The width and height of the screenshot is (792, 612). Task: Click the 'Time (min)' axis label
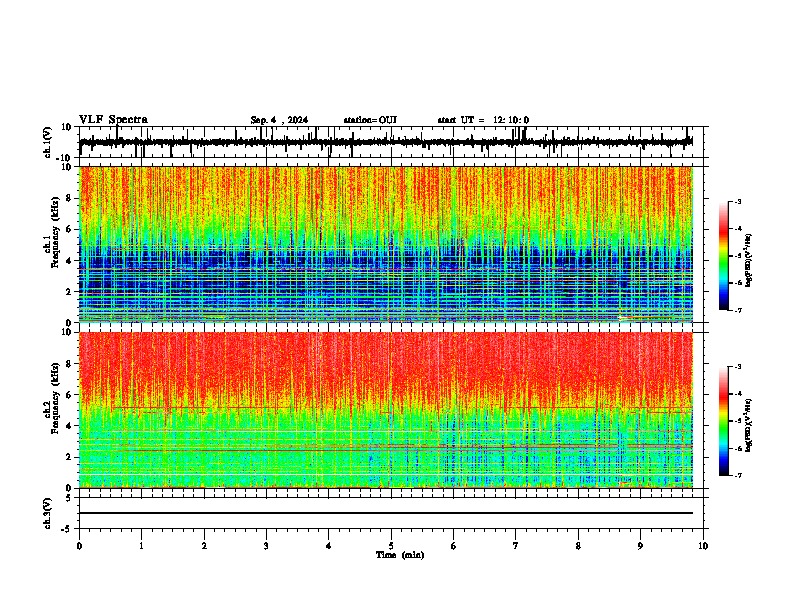pos(400,555)
